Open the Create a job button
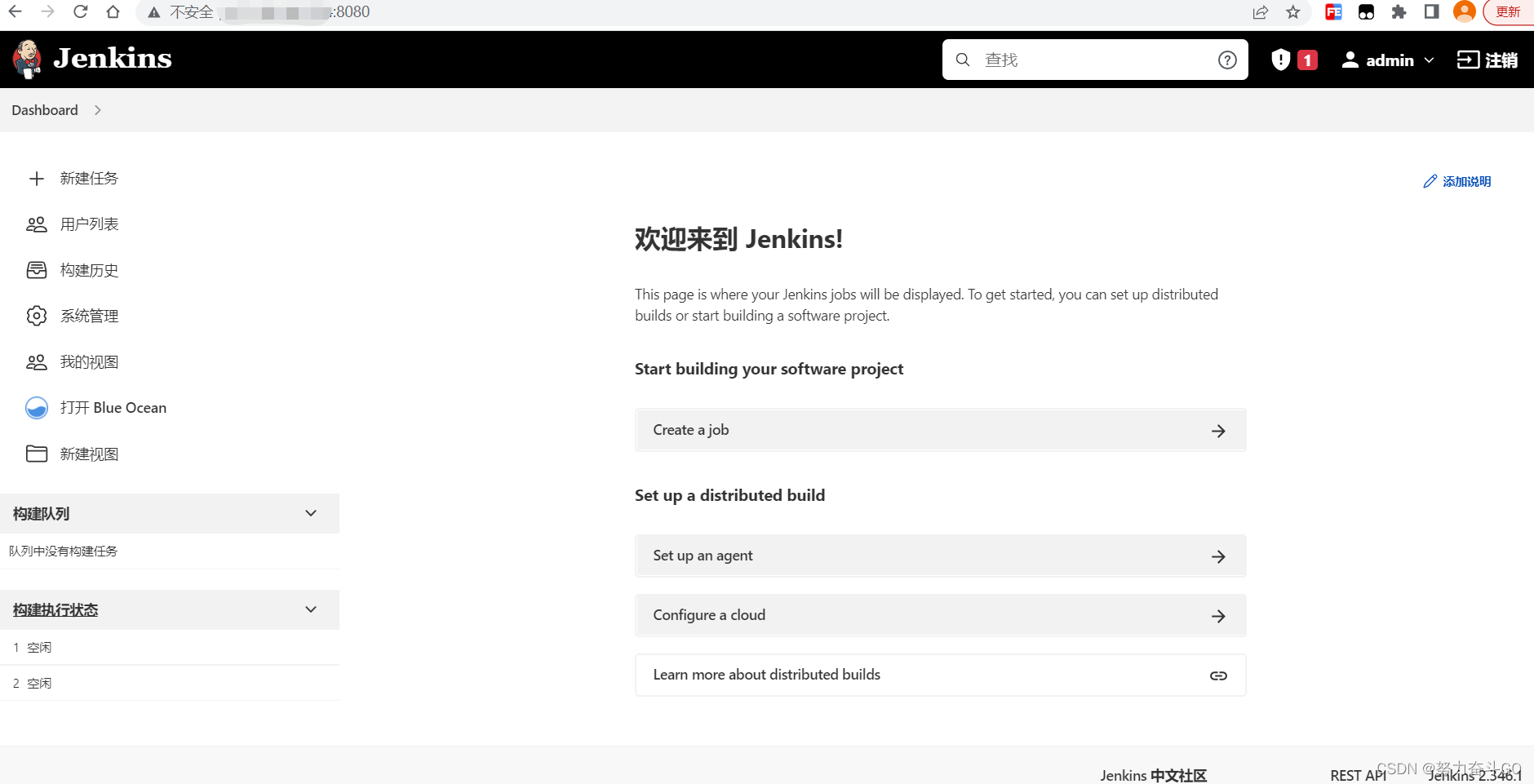The width and height of the screenshot is (1534, 784). (x=940, y=430)
